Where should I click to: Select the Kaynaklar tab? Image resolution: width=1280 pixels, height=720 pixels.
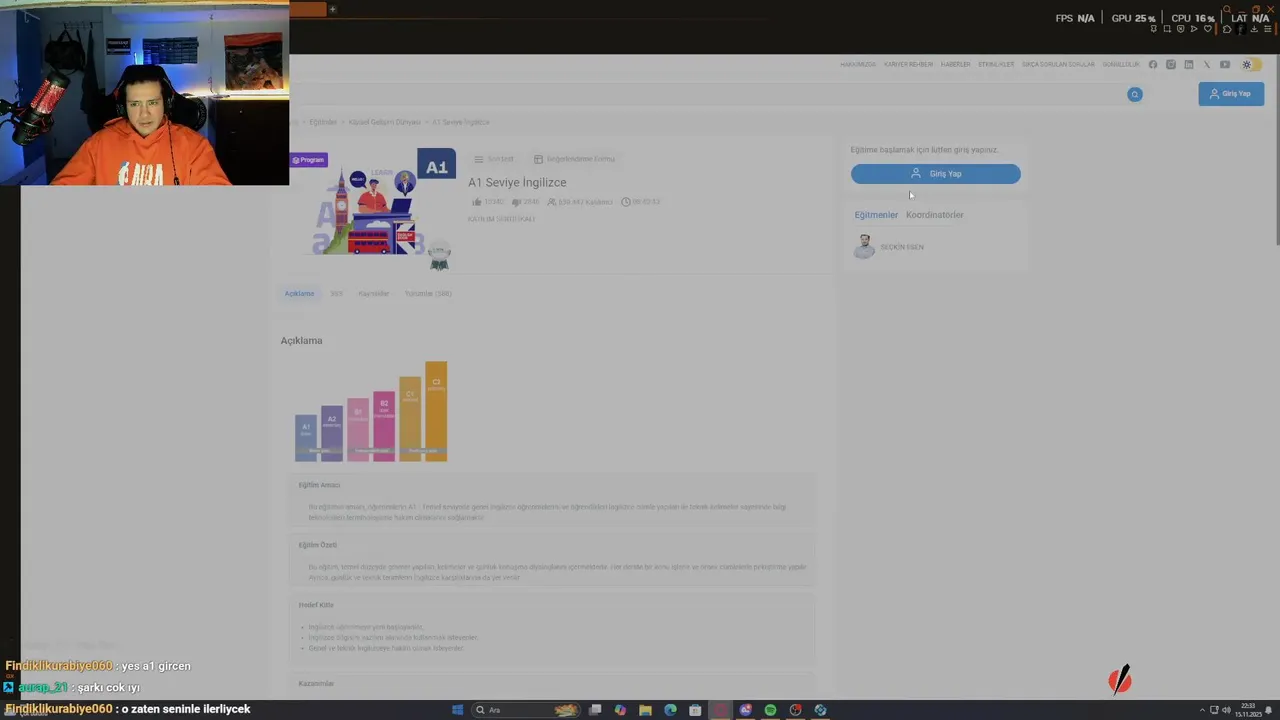[374, 294]
